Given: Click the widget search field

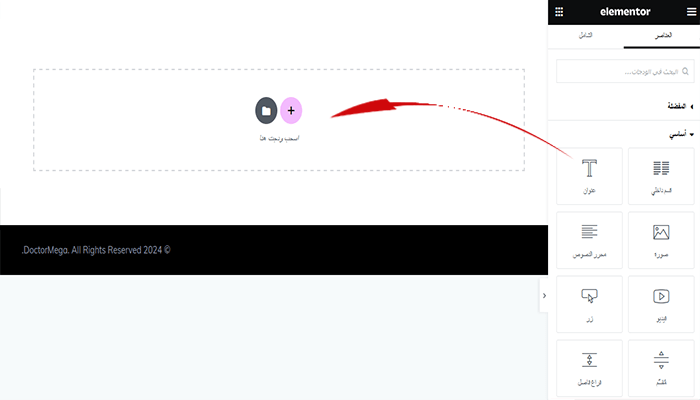Looking at the screenshot, I should tap(625, 71).
